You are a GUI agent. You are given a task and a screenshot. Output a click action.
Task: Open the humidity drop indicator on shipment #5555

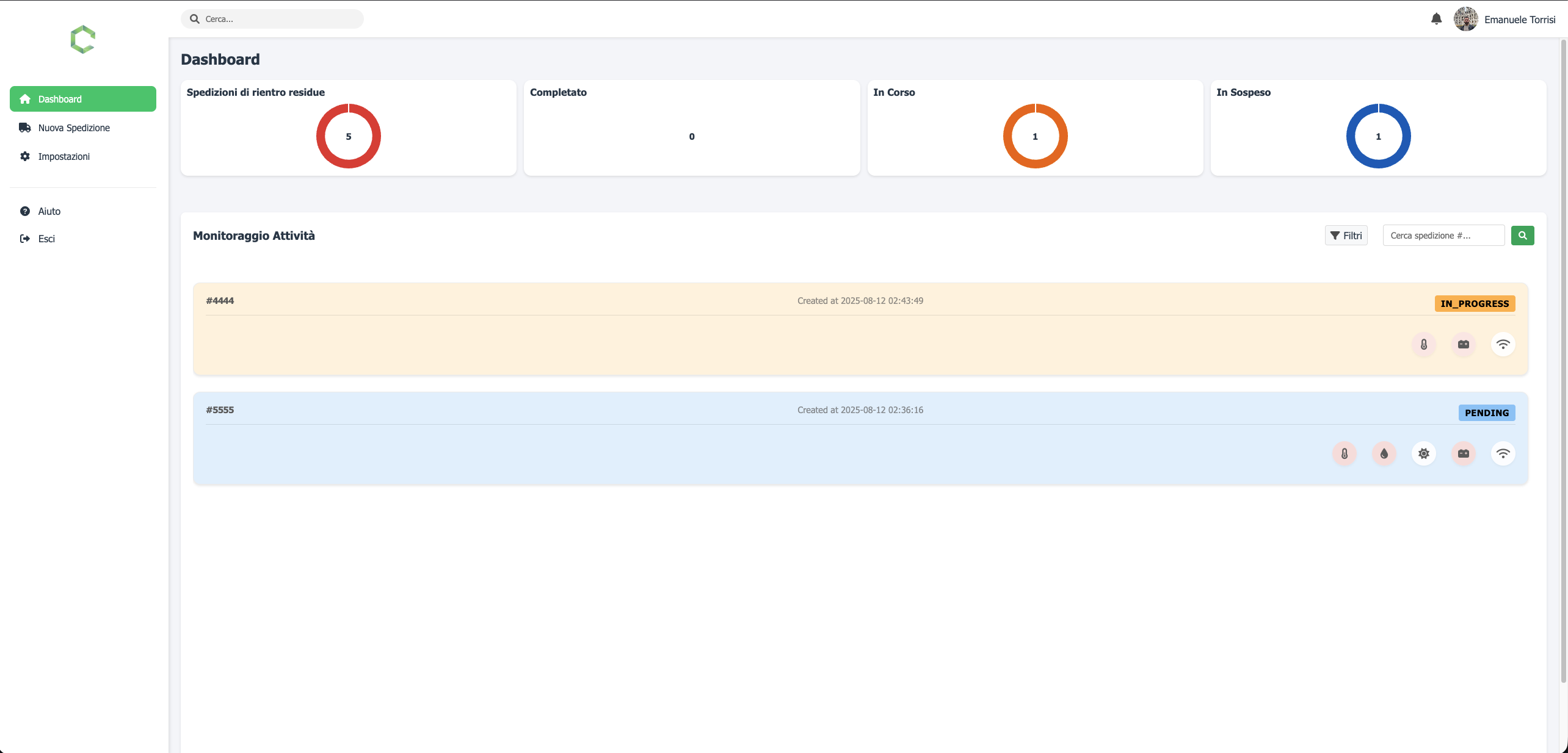(1384, 453)
